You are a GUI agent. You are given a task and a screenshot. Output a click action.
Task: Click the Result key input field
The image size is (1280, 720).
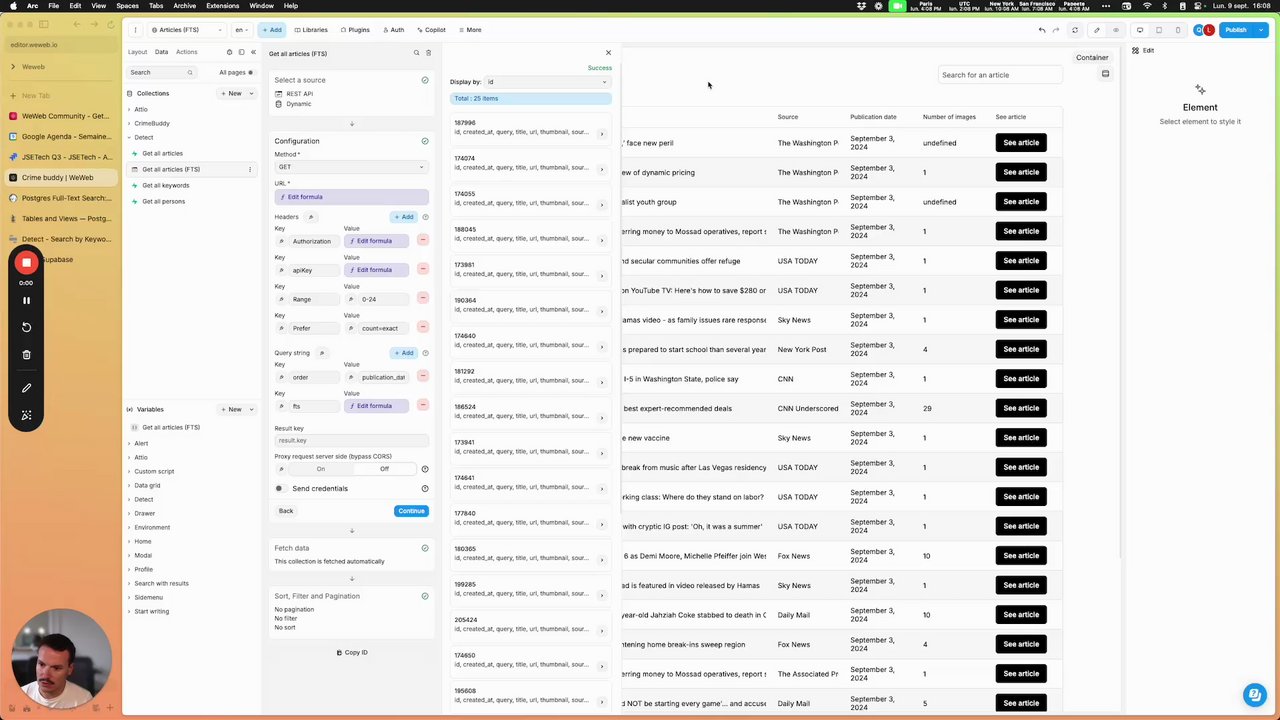coord(351,440)
